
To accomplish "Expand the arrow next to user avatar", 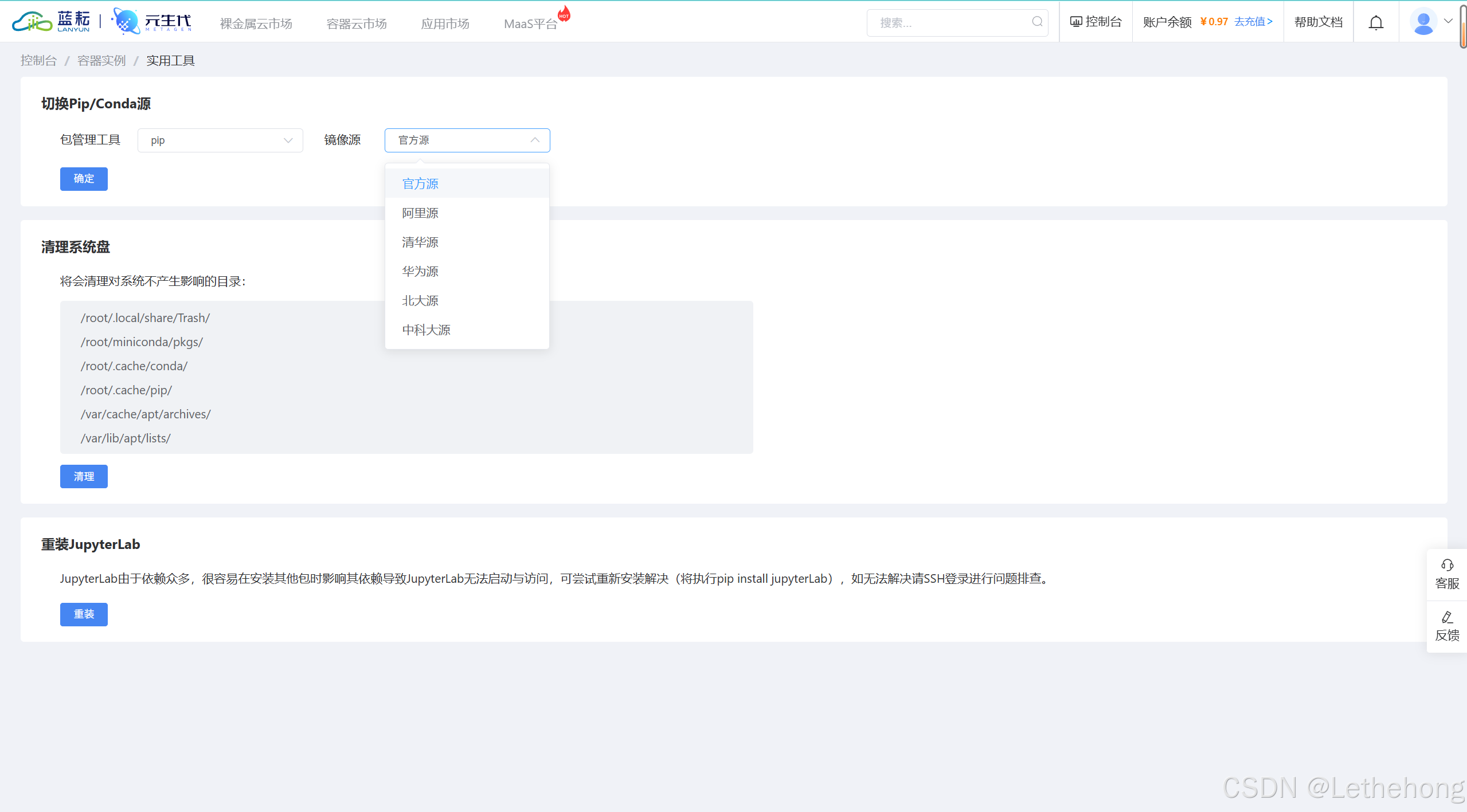I will point(1448,21).
